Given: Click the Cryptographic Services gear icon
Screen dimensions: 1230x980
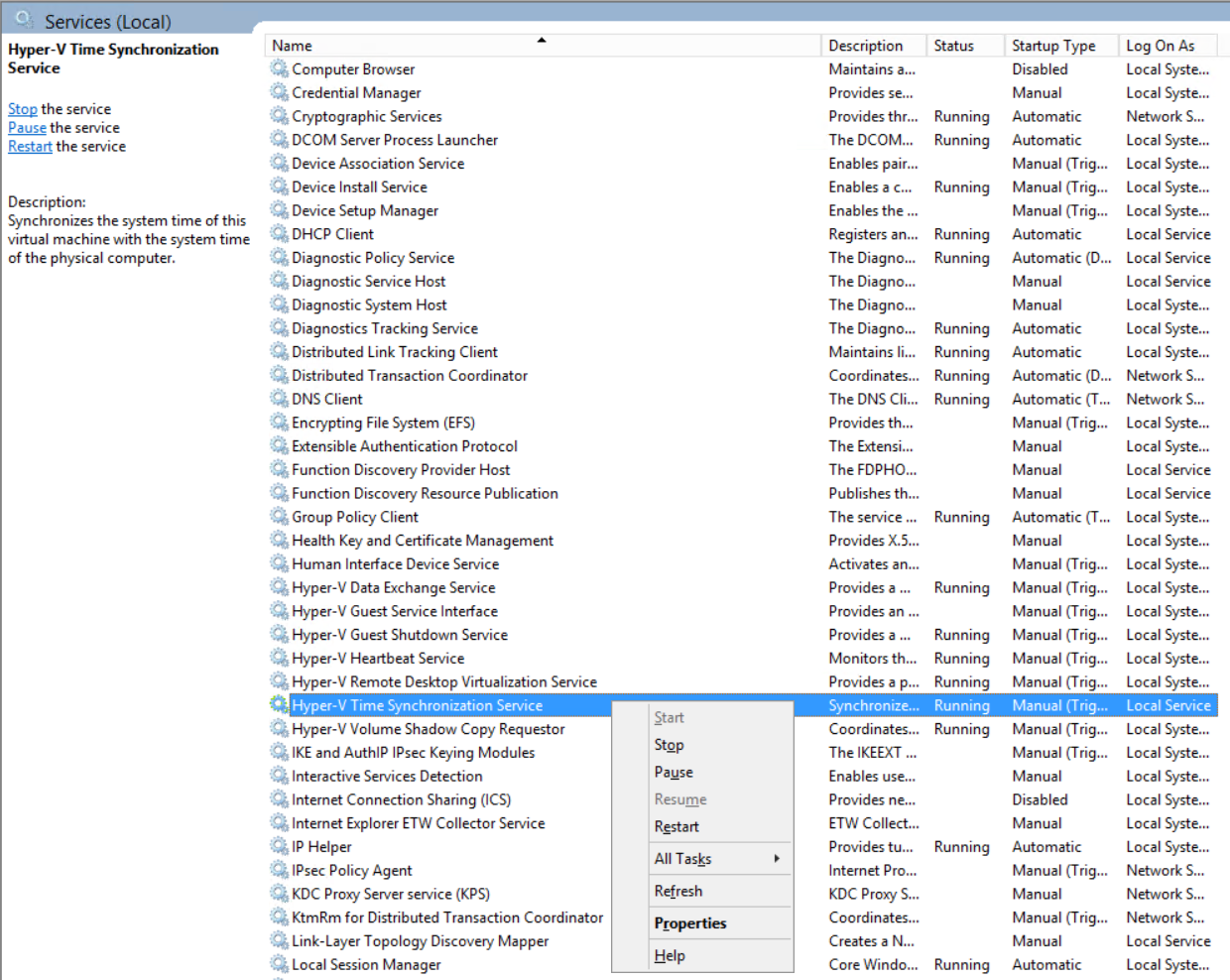Looking at the screenshot, I should 279,115.
